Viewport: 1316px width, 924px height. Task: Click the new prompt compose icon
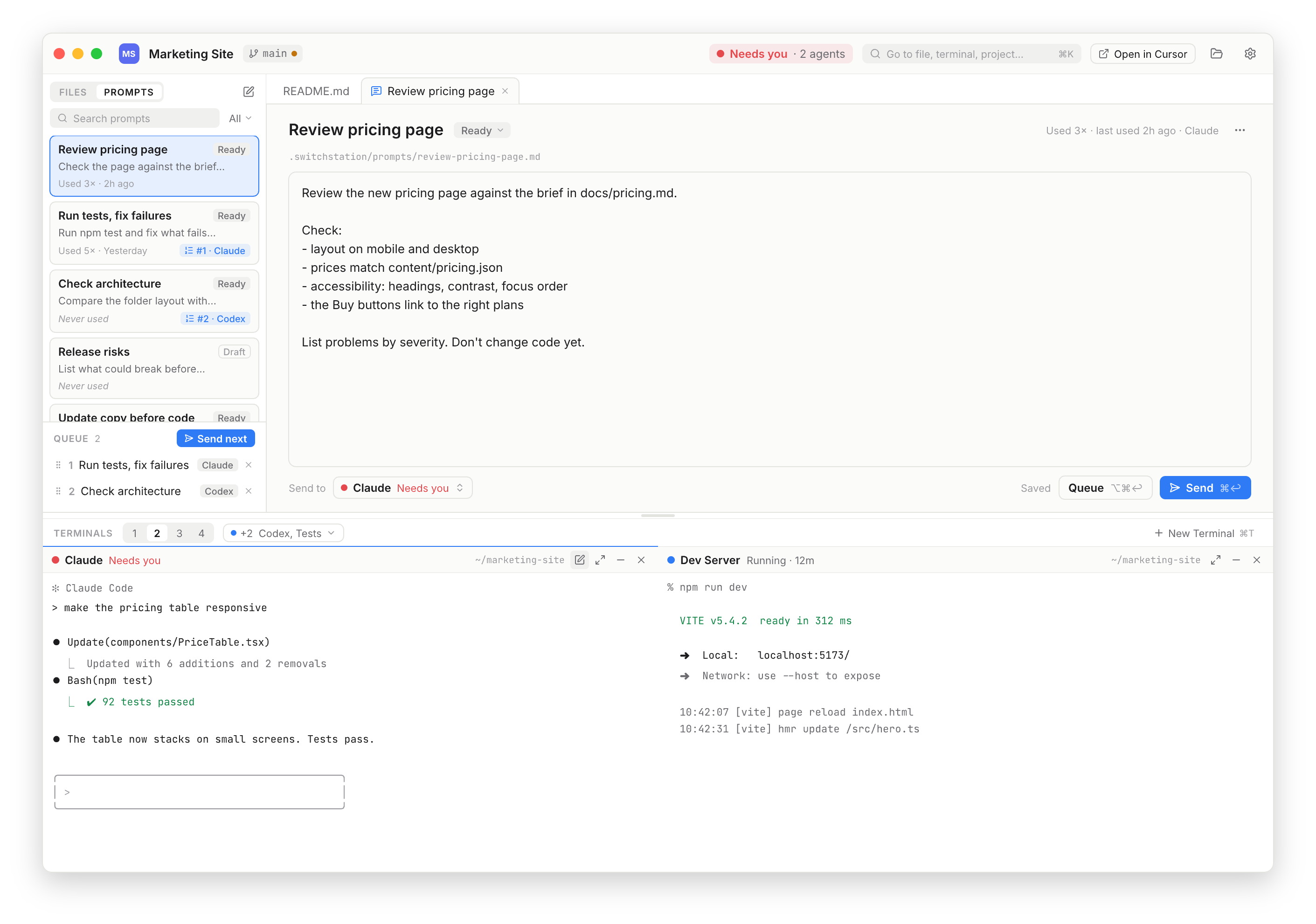248,92
